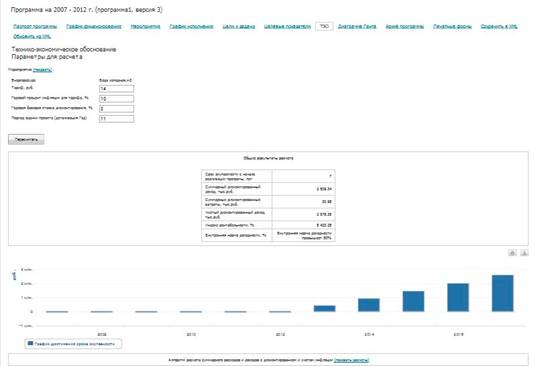Click the hide link beside Параметры
The image size is (536, 366).
coord(42,70)
